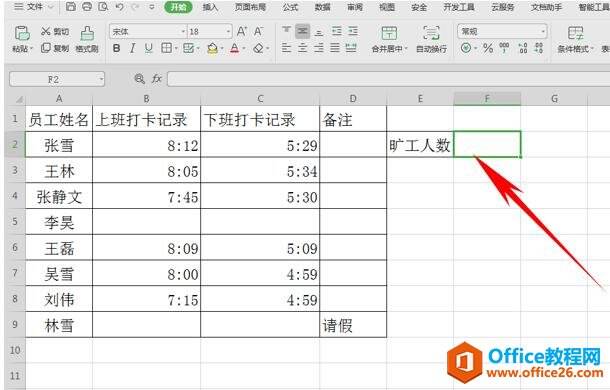Select the Format Painter tool
610x390 pixels.
[87, 34]
